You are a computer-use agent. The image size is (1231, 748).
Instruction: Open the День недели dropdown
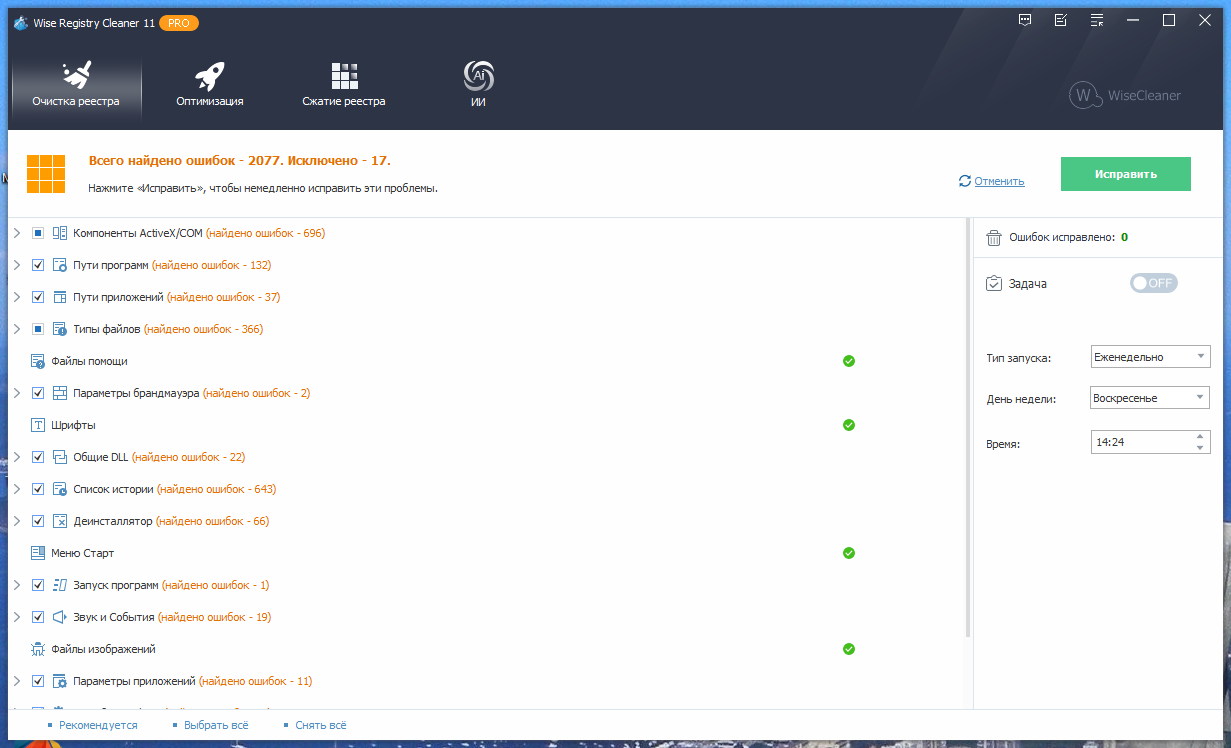click(1151, 398)
